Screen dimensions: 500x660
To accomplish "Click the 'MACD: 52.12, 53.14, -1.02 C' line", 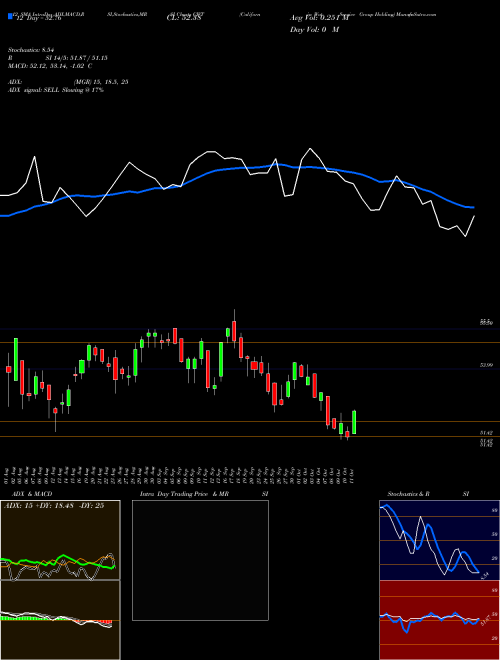I will [50, 66].
